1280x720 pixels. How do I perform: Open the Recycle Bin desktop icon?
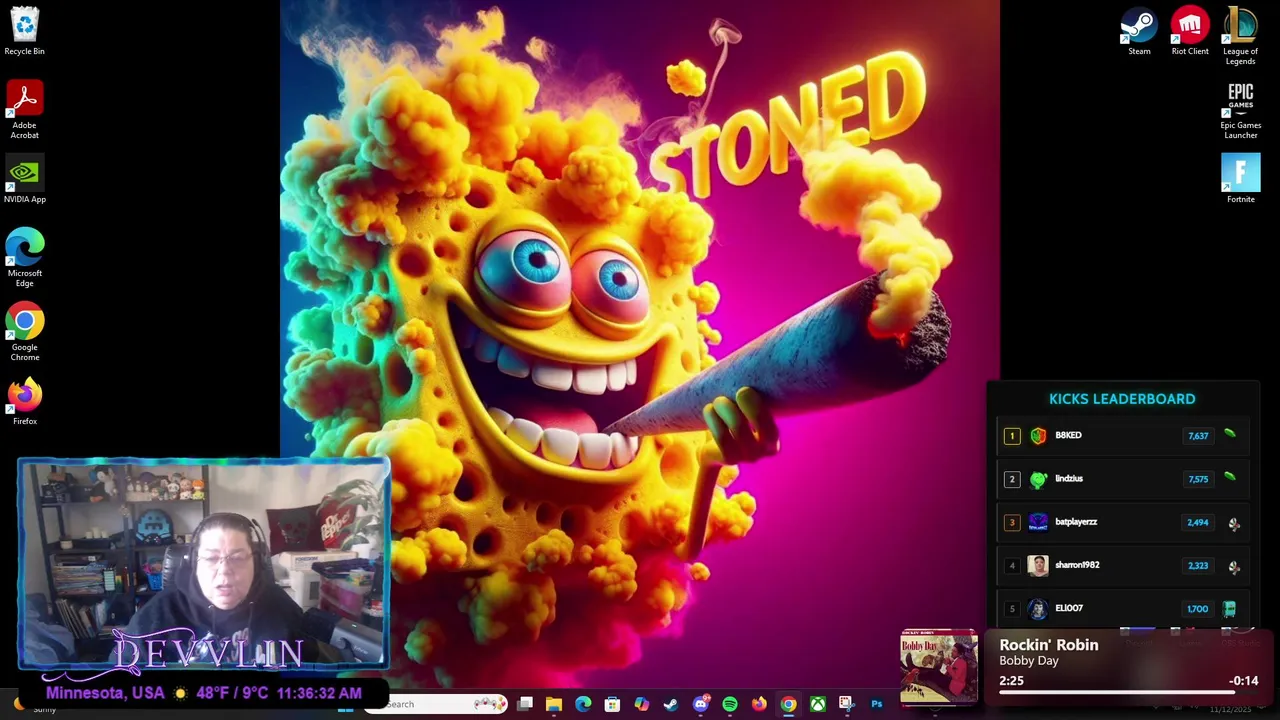coord(24,31)
